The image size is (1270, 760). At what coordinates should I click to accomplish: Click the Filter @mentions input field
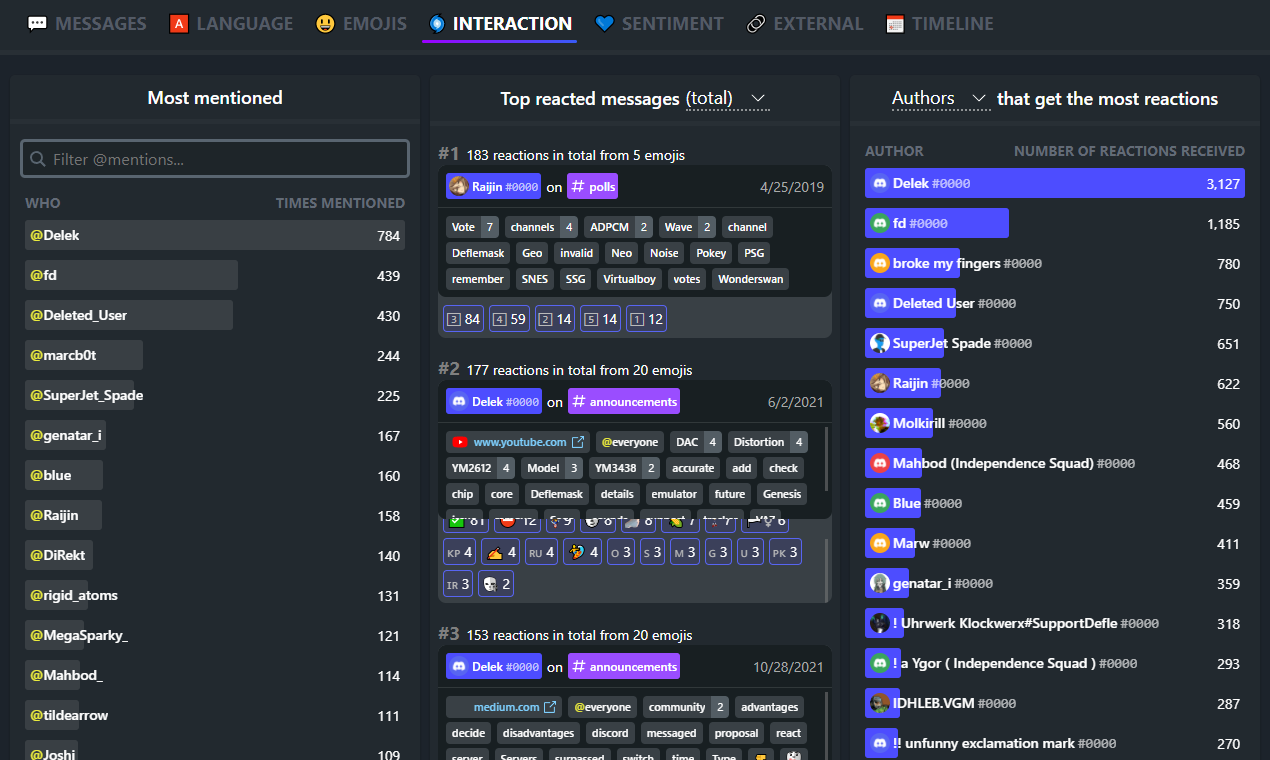pos(214,158)
